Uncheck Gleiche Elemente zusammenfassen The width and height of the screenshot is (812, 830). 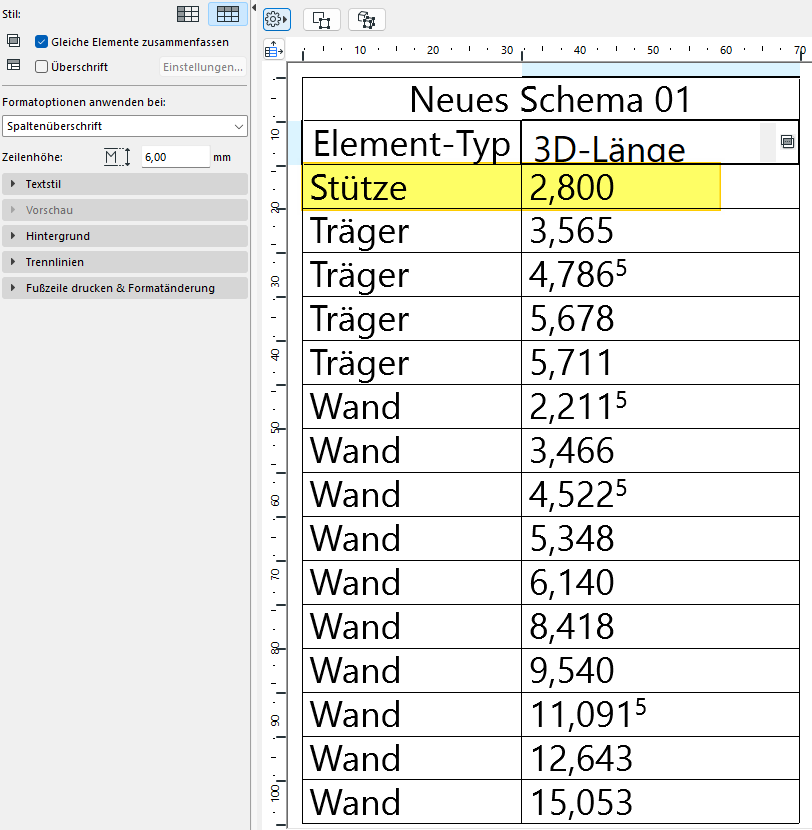click(x=42, y=42)
